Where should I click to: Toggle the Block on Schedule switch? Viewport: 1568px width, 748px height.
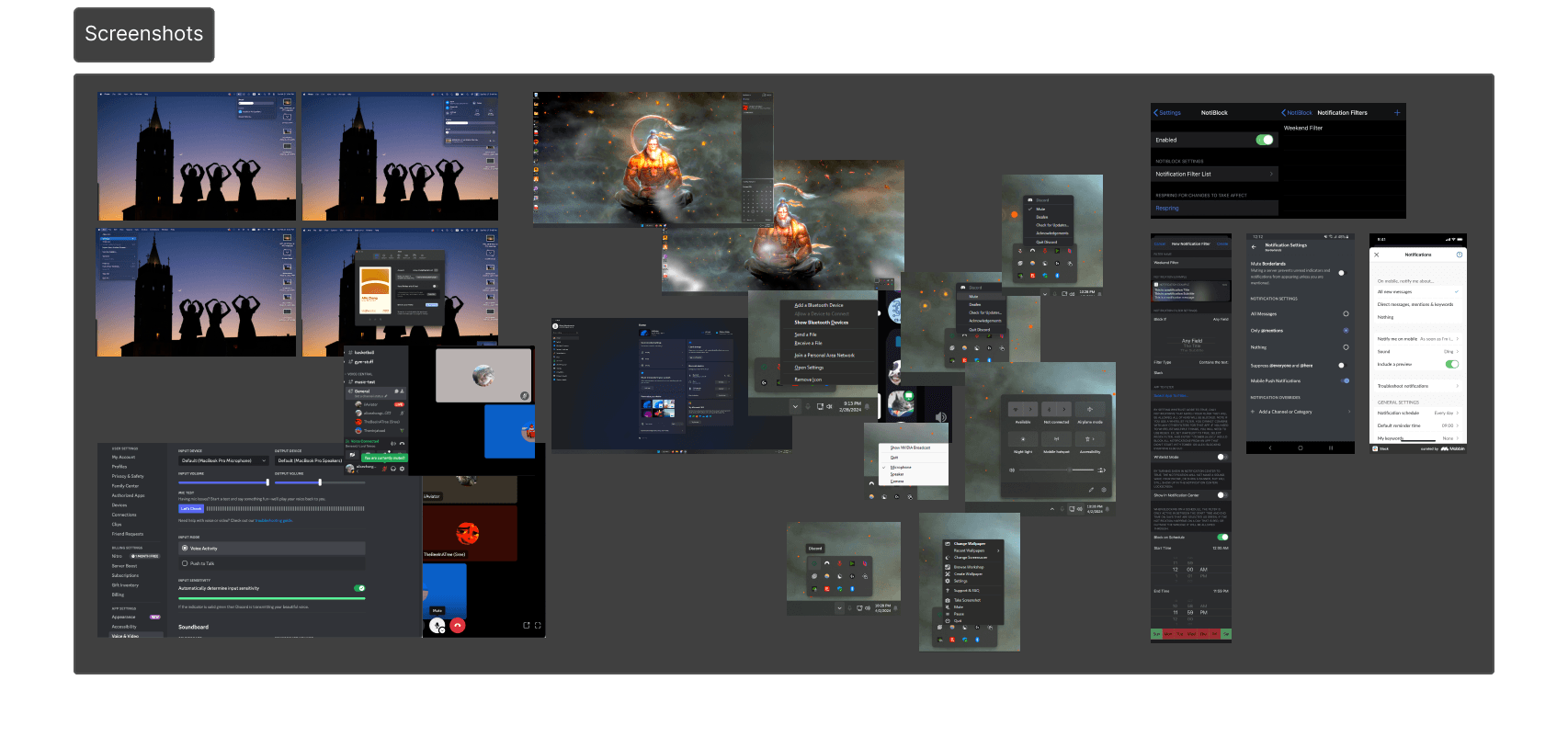pos(1222,537)
